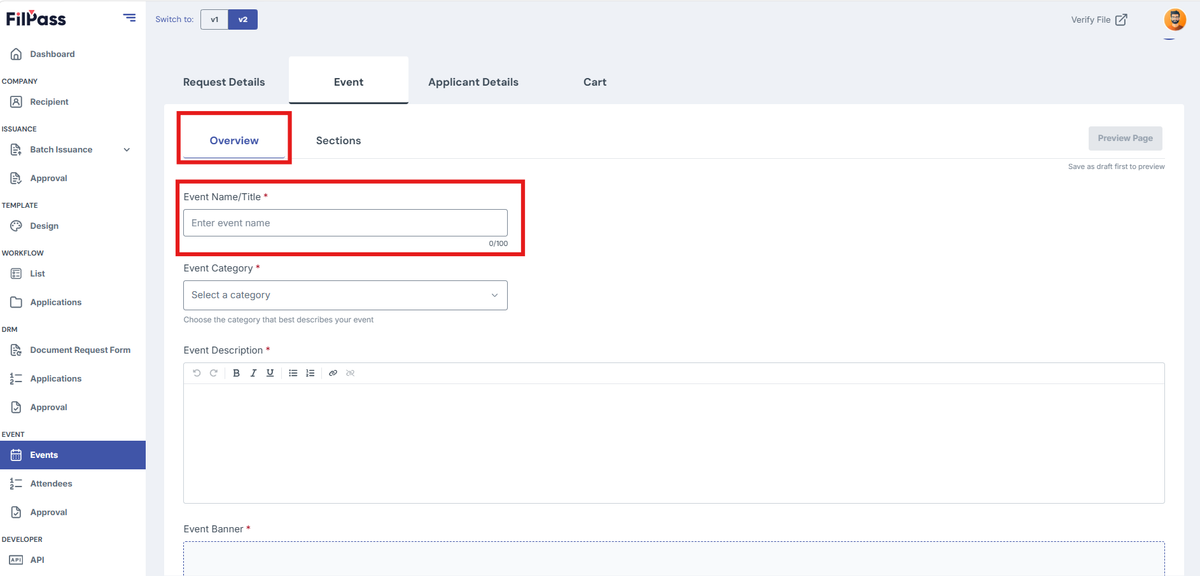
Task: Switch to the Sections sub-tab
Action: (x=338, y=140)
